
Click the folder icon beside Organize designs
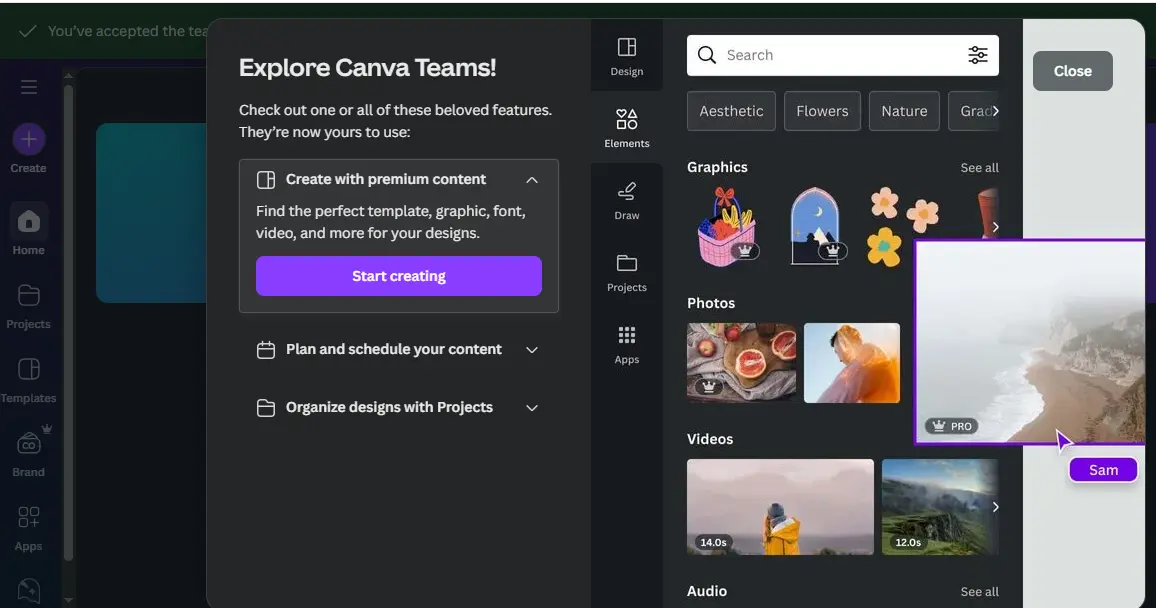pos(265,408)
